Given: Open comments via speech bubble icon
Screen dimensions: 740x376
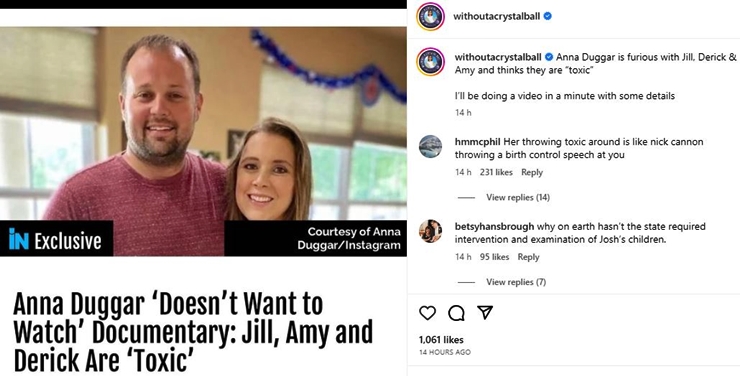Looking at the screenshot, I should pos(456,313).
